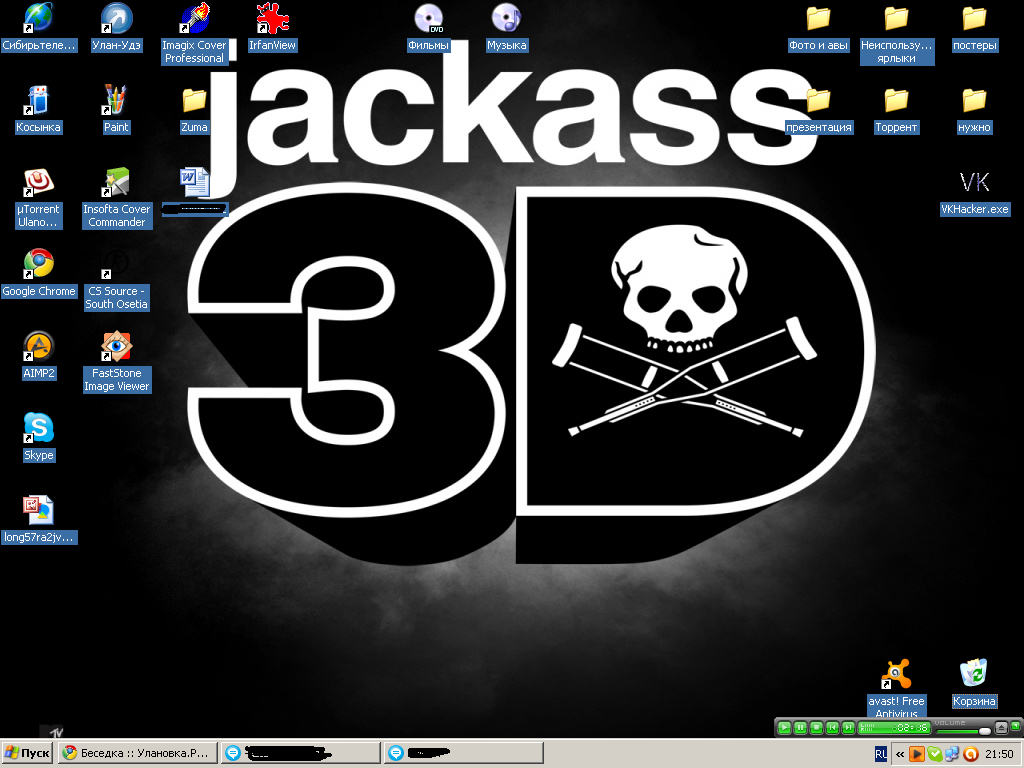Skip to next track in mini player
1024x768 pixels.
(848, 728)
